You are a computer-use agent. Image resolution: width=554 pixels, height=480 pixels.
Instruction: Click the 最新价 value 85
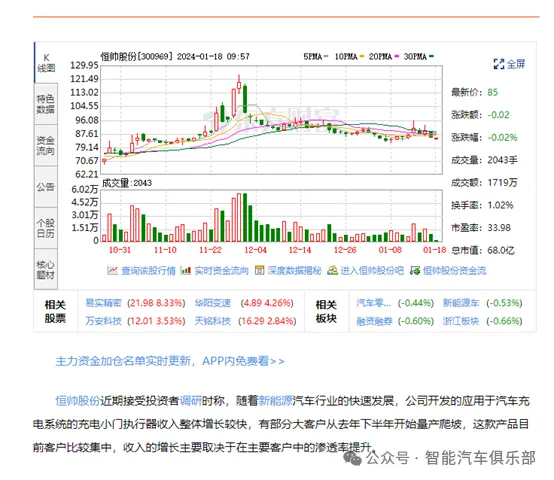click(493, 93)
